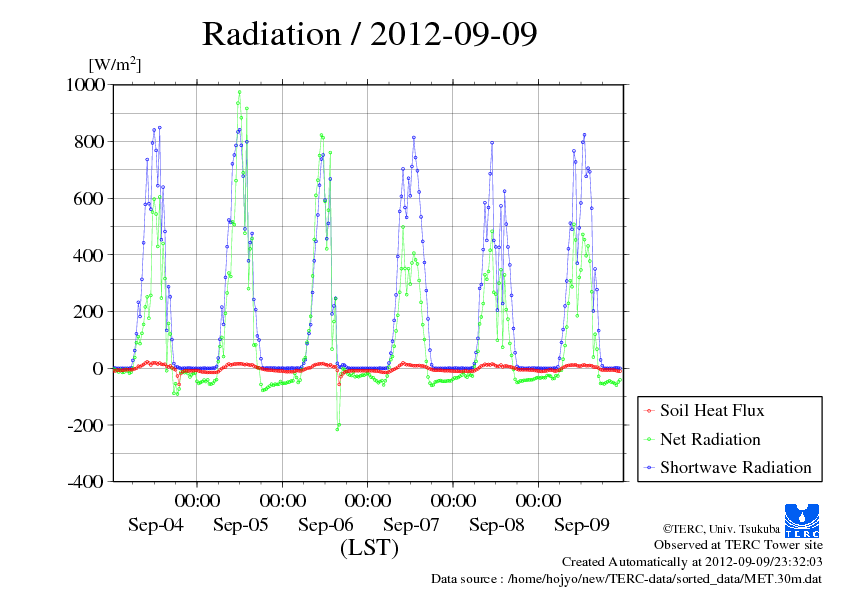Click the Sep-05 date label
This screenshot has width=842, height=595.
[241, 525]
